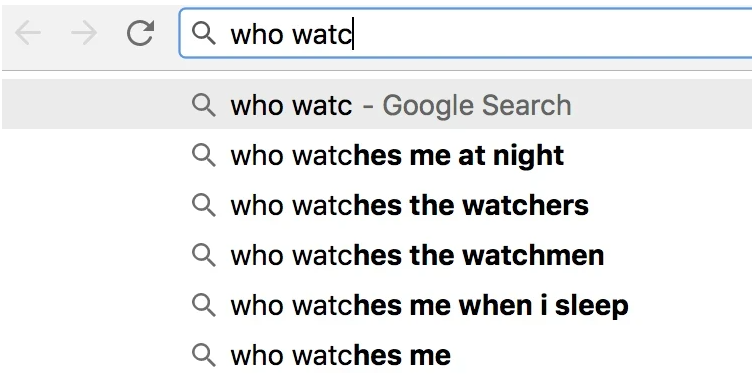Click the search icon beside 'who watc - Google Search'
Viewport: 754px width, 387px height.
click(203, 105)
